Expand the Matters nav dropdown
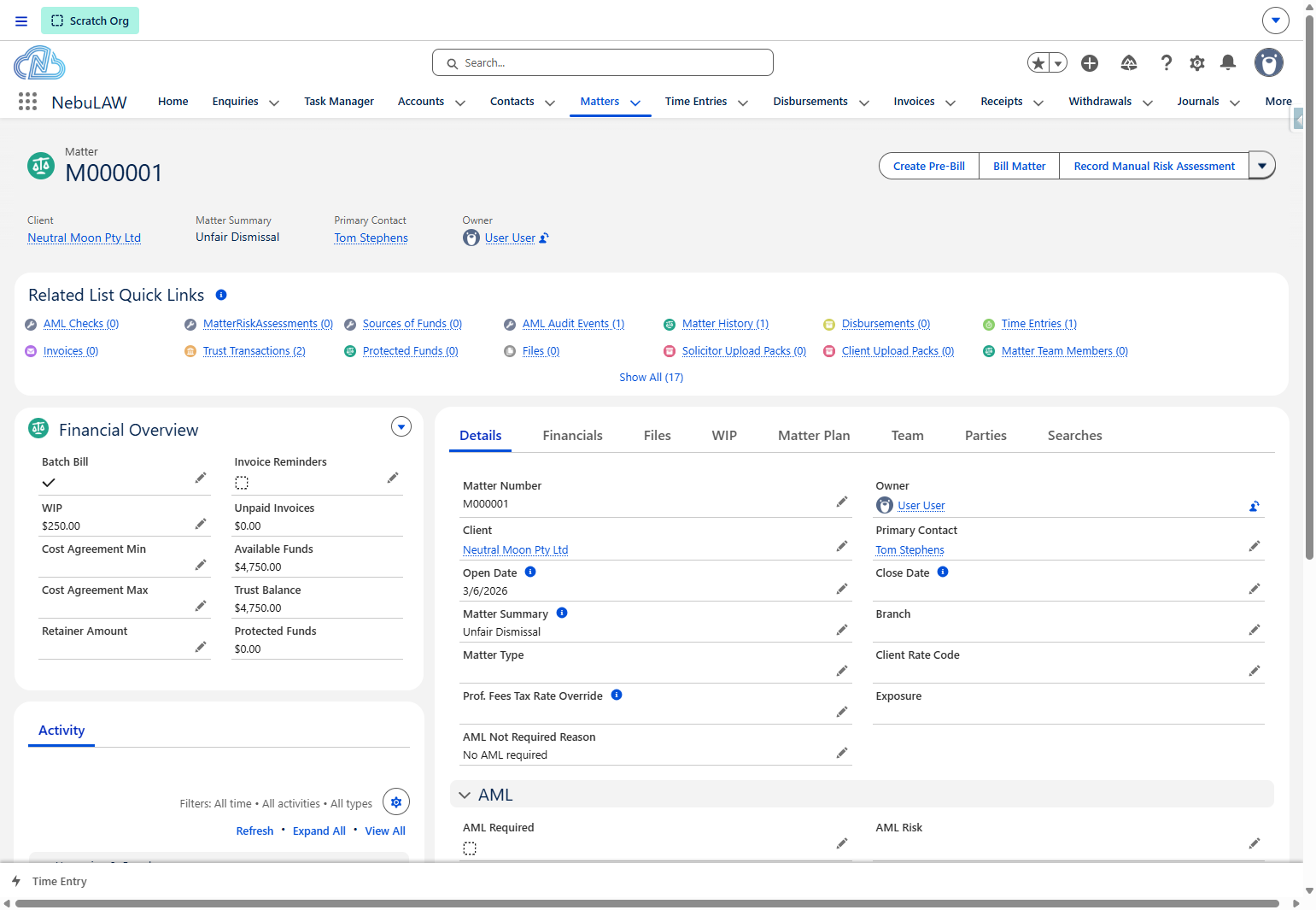The width and height of the screenshot is (1316, 910). tap(635, 103)
